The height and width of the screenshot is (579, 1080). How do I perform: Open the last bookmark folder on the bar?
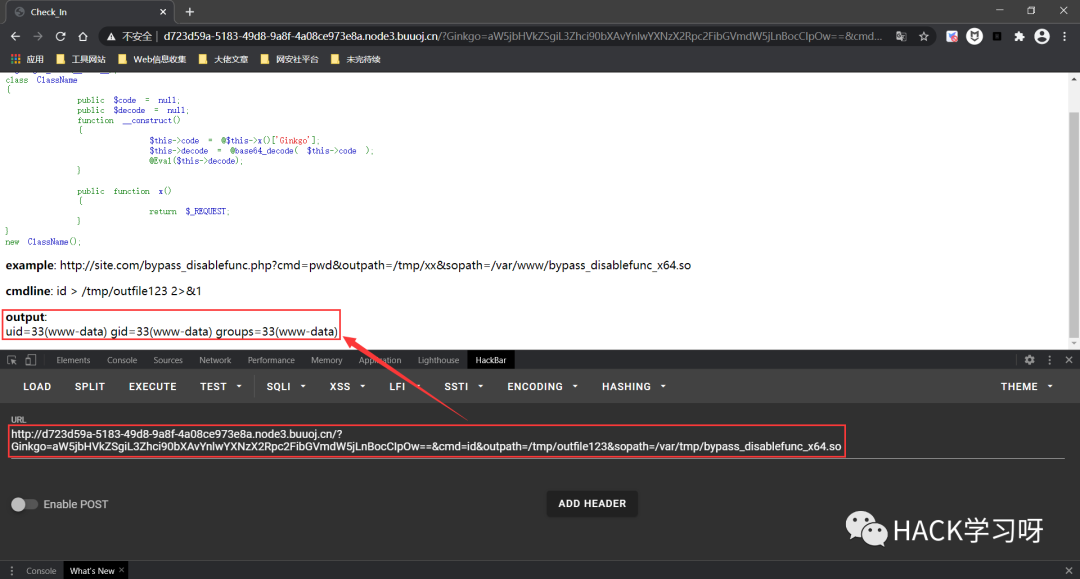point(355,59)
